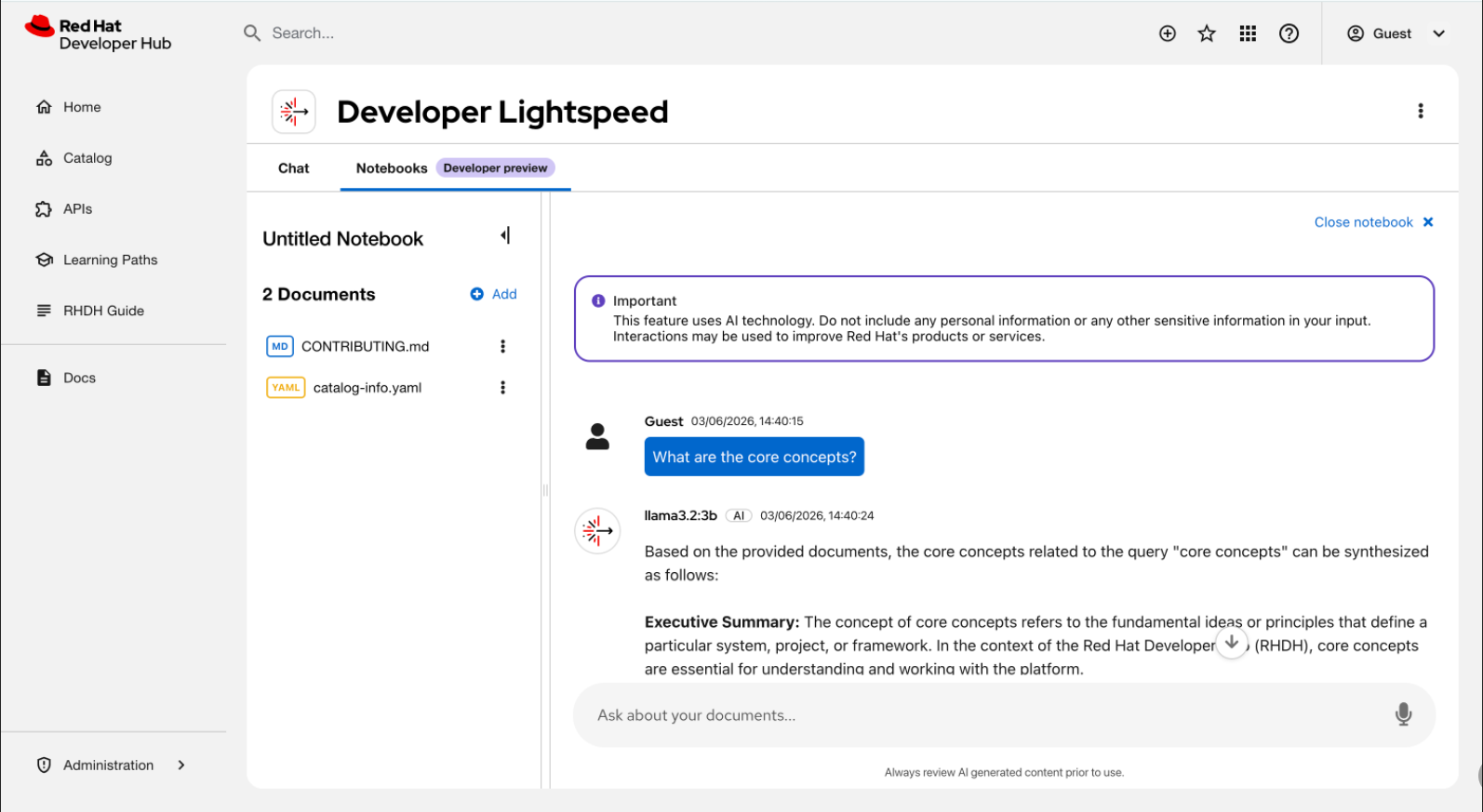The height and width of the screenshot is (812, 1483).
Task: Click the panel divider handle between documents and chat
Action: coord(545,490)
